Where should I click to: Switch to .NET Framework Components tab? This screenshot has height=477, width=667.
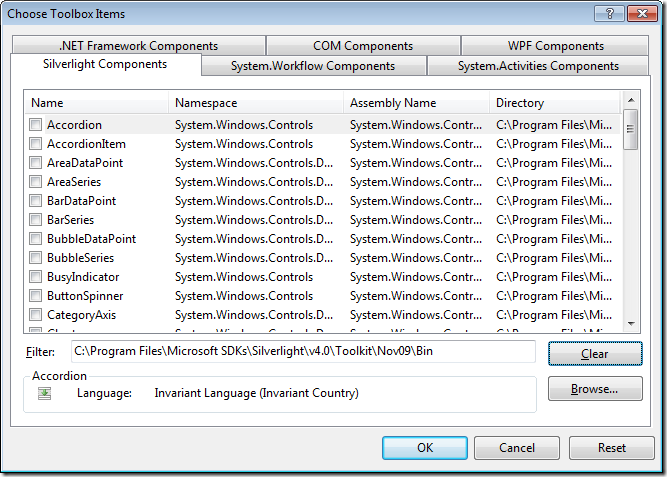[139, 46]
